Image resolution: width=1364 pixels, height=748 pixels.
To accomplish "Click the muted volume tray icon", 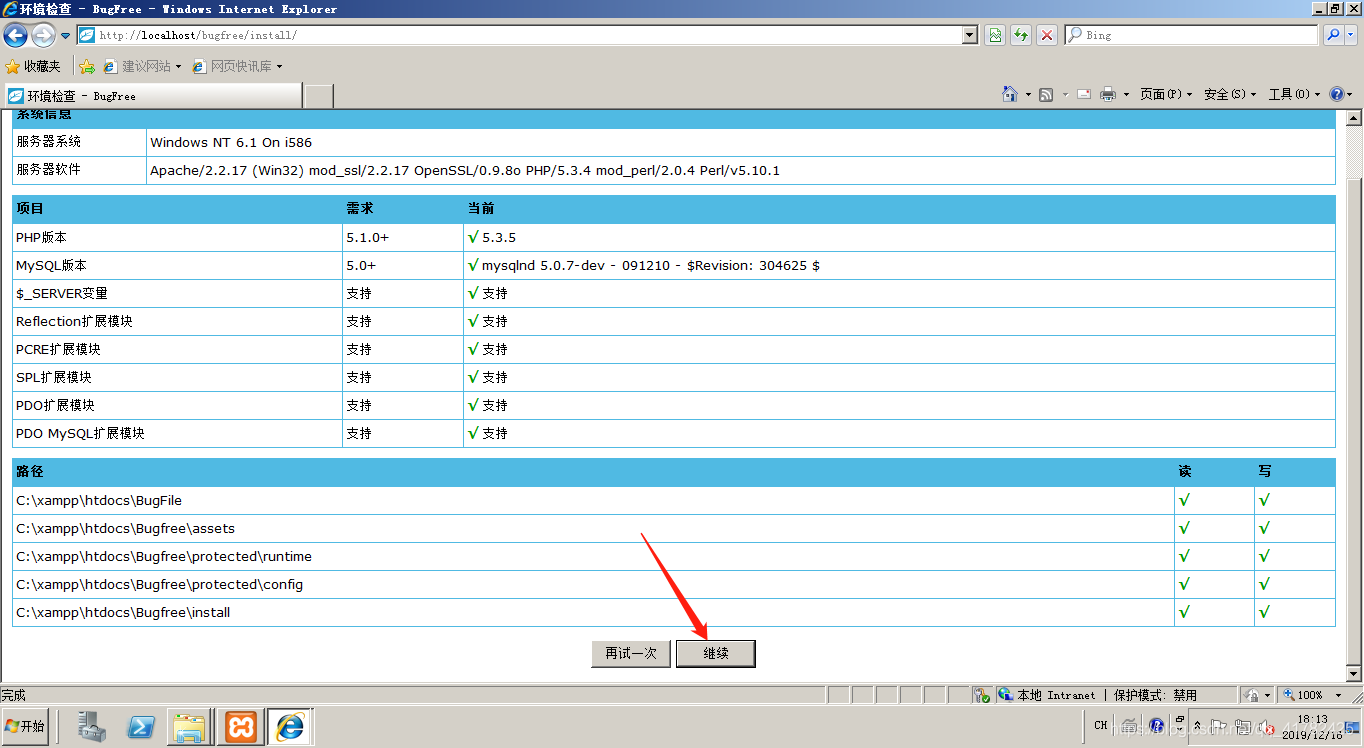I will (x=1265, y=727).
